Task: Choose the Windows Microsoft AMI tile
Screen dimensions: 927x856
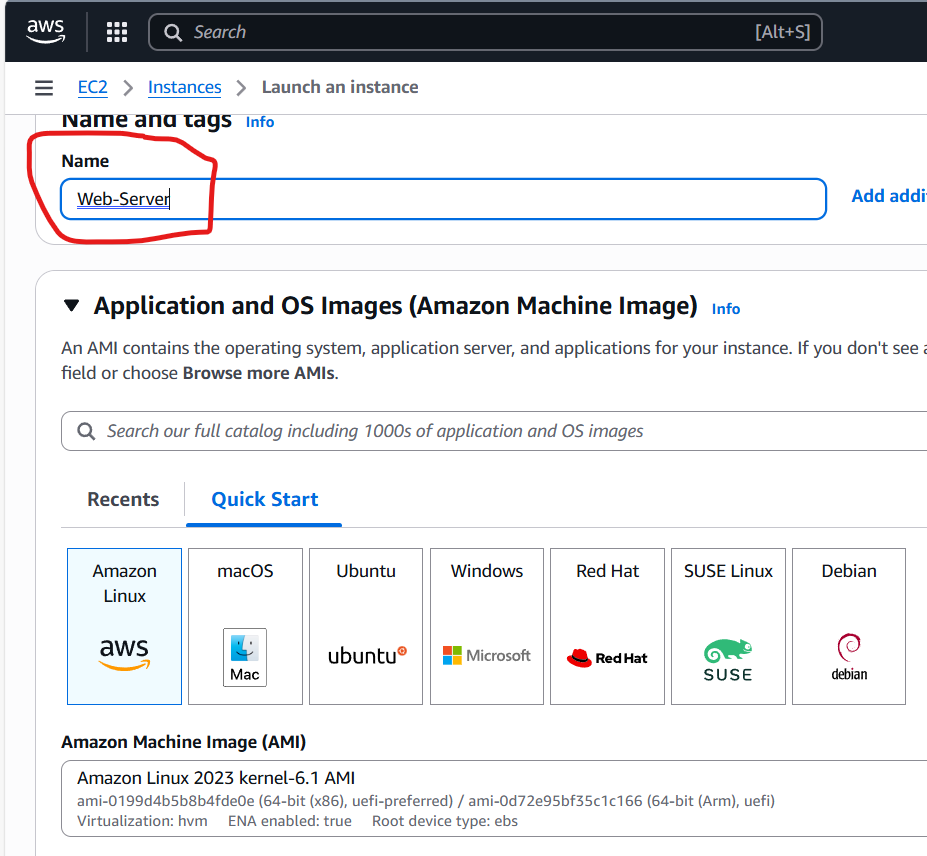Action: tap(487, 626)
